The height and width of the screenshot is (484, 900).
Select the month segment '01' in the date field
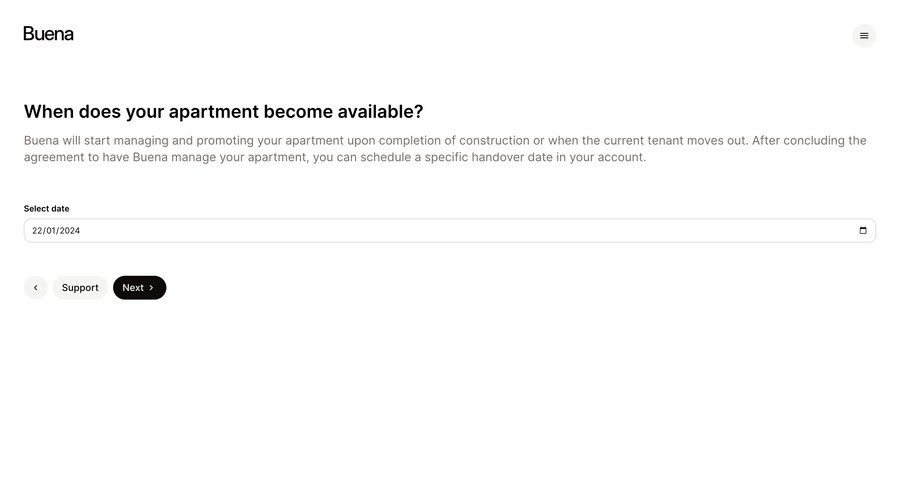tap(51, 231)
